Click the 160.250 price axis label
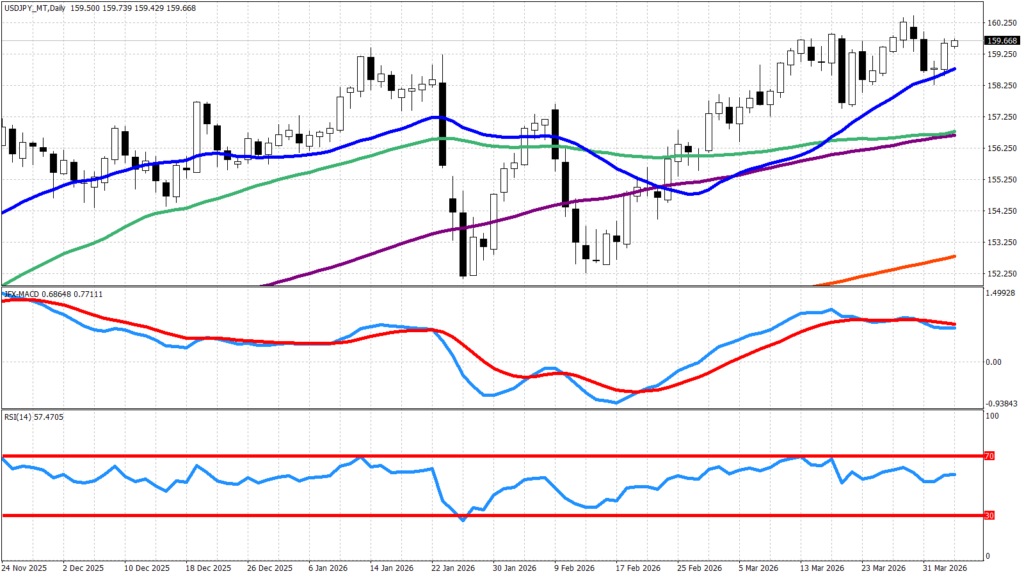 tap(1002, 22)
